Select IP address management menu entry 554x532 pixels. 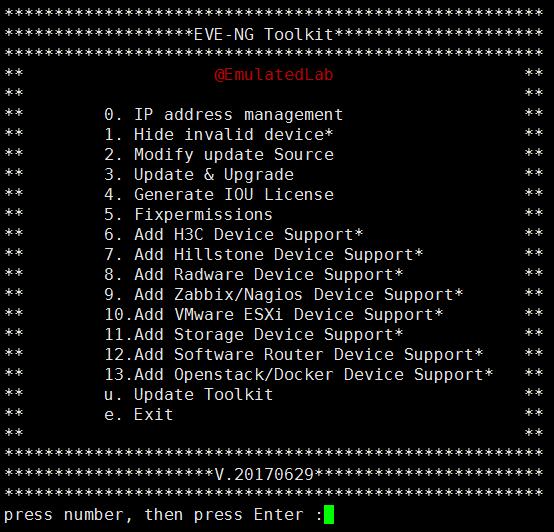click(x=224, y=114)
